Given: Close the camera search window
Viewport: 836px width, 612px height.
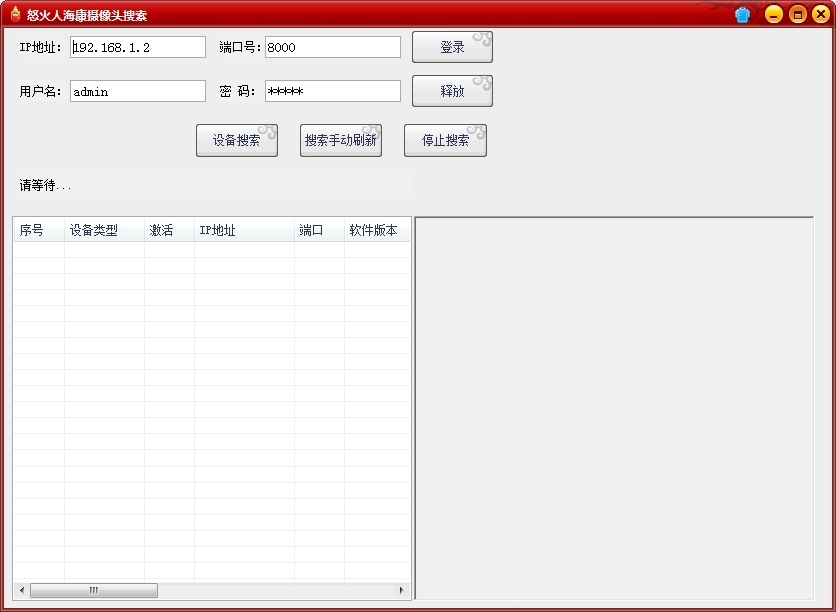Looking at the screenshot, I should pos(821,14).
